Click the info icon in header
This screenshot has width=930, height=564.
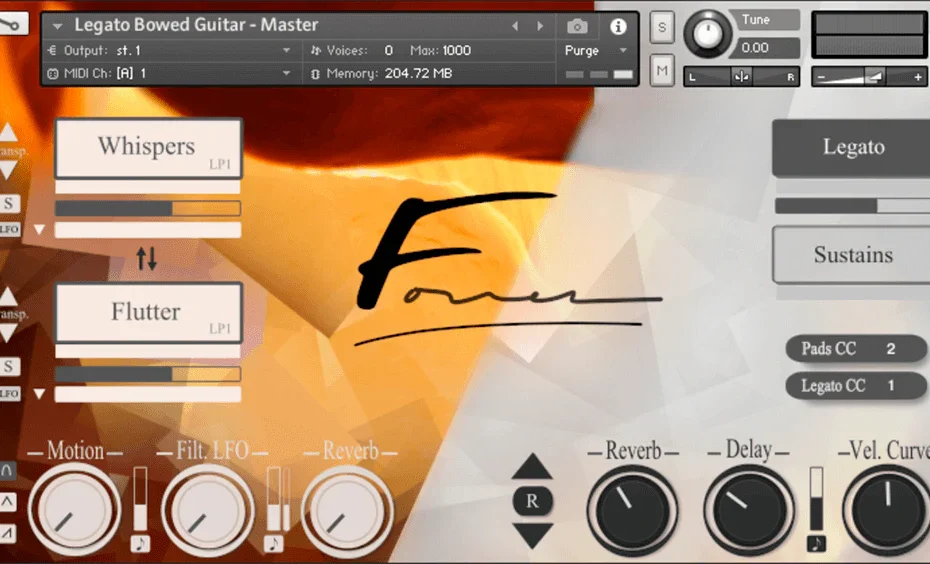coord(618,26)
